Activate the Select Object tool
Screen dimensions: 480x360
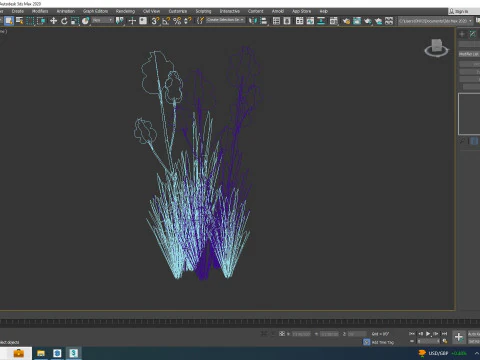click(x=9, y=21)
